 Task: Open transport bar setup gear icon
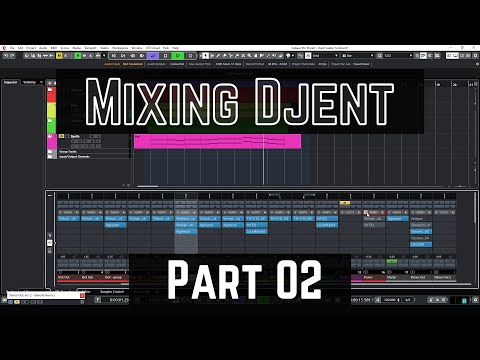(x=476, y=300)
